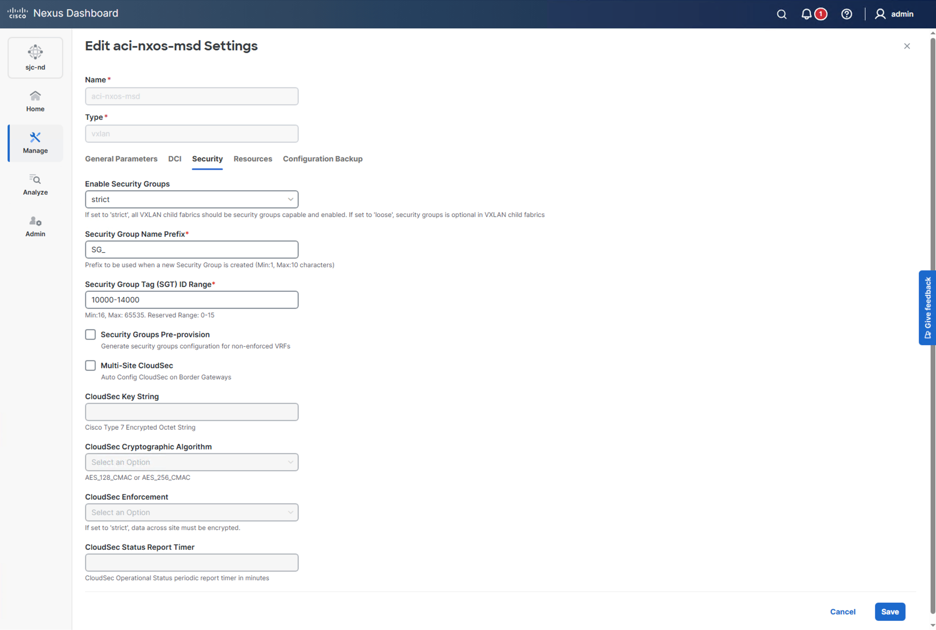936x630 pixels.
Task: Click the 'Edit aci-nxos-msd Settings' heading
Action: [x=171, y=46]
